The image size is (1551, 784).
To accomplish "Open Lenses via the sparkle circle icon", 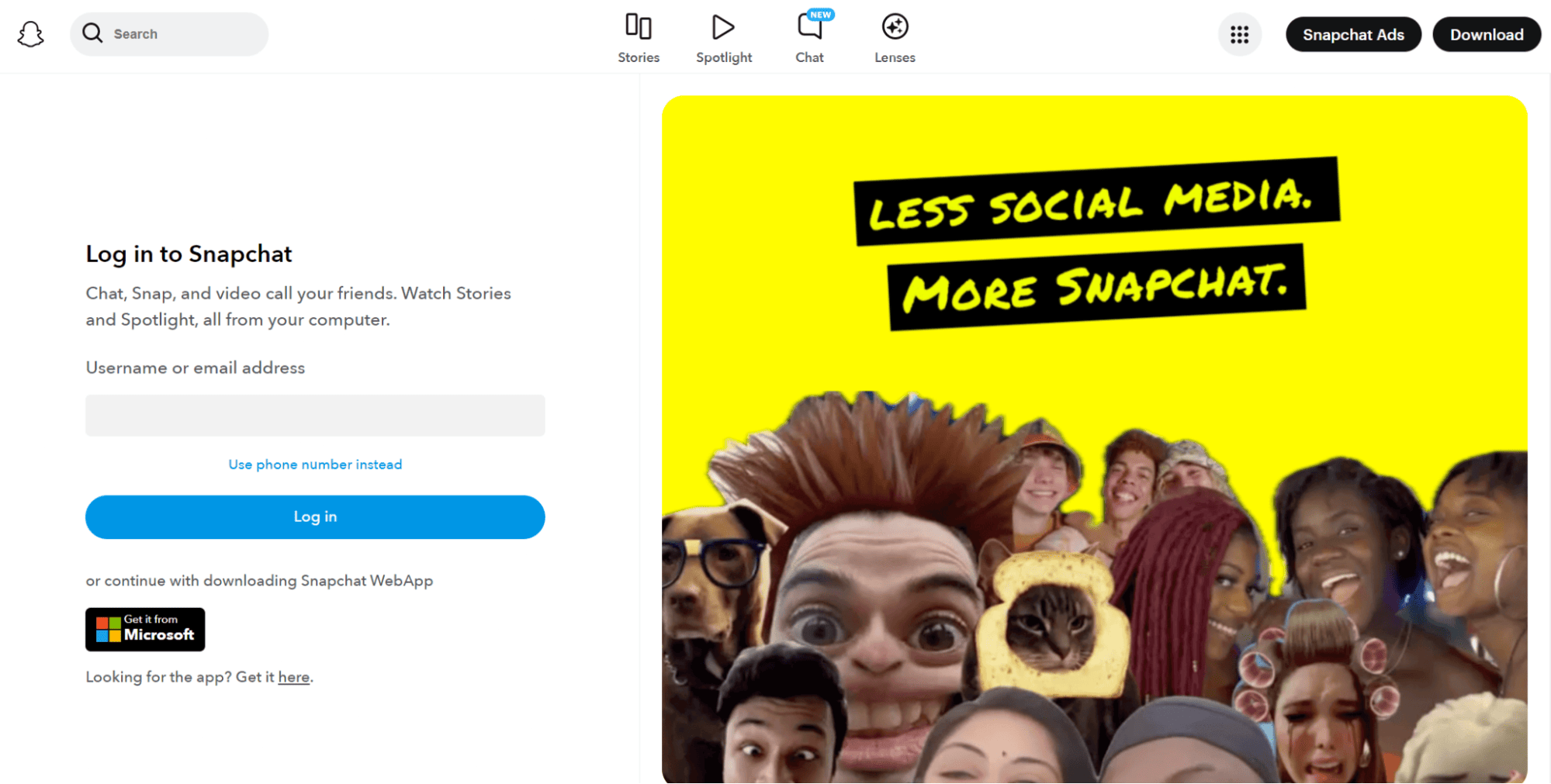I will pyautogui.click(x=895, y=27).
